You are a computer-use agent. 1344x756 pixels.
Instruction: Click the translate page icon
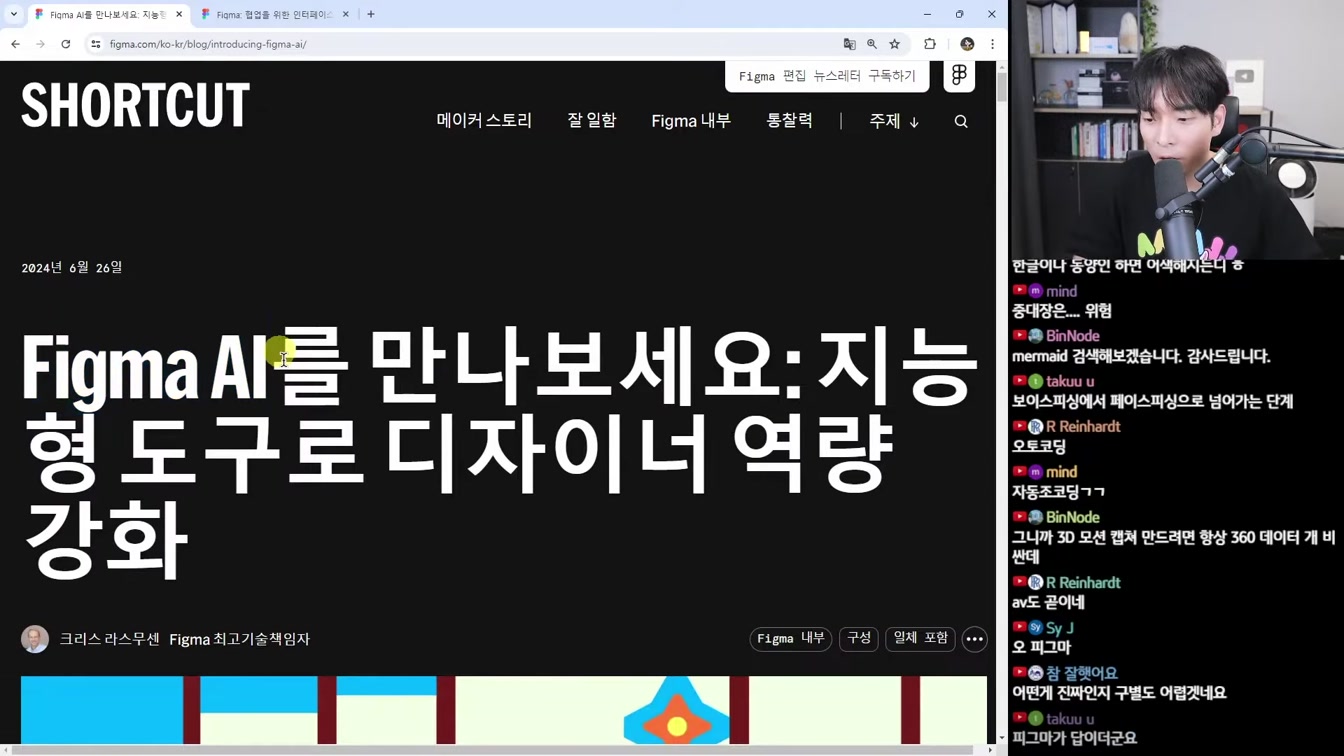coord(850,44)
